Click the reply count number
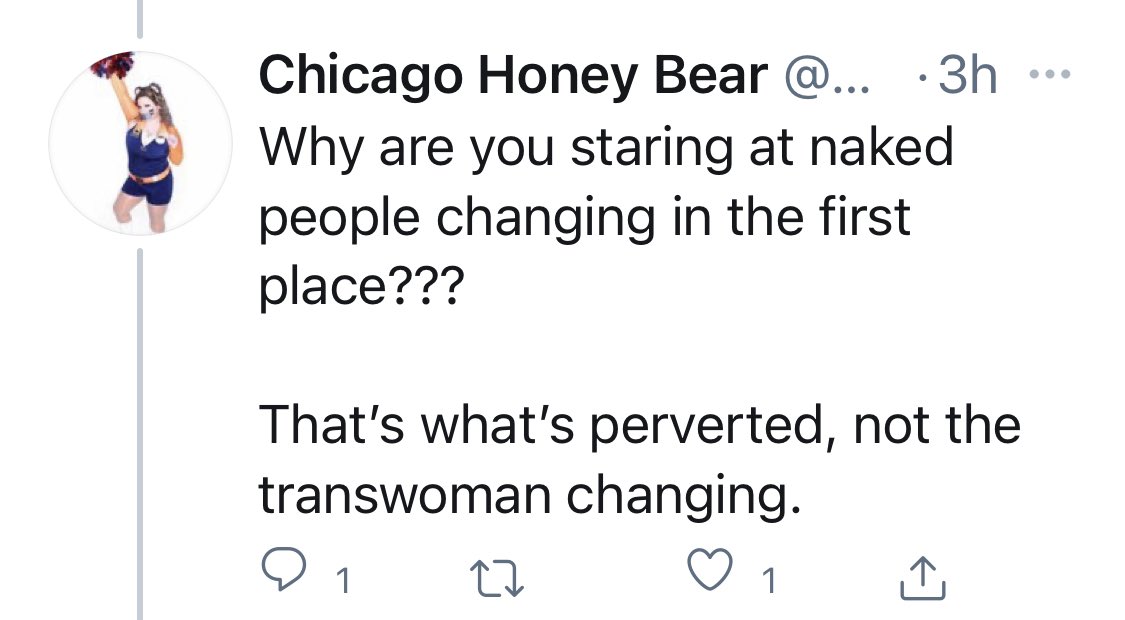This screenshot has height=620, width=1125. (341, 581)
